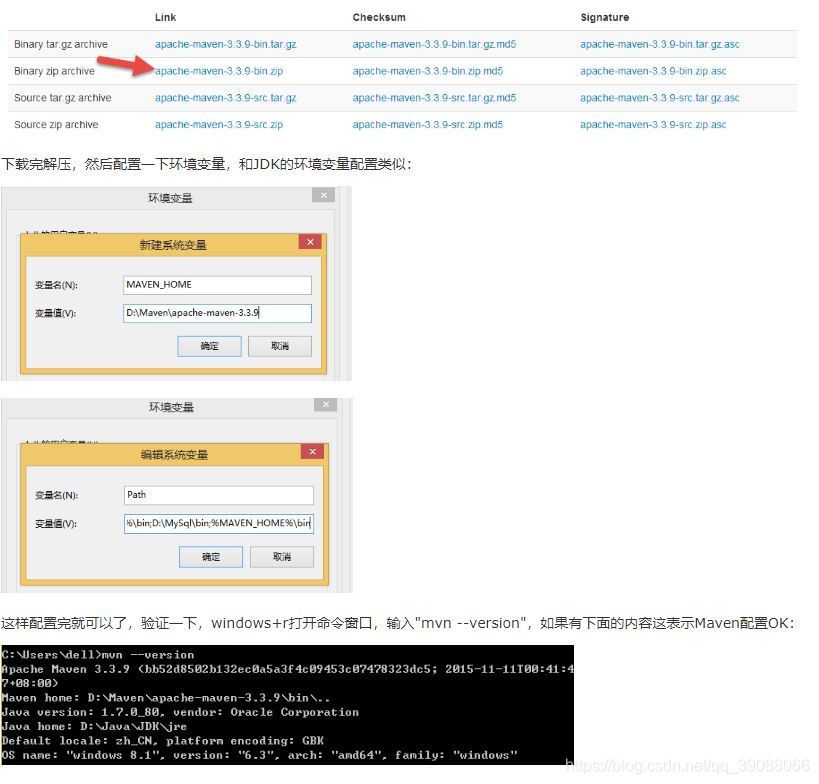Open apache-maven-3.3.9-bin.tar.gz.md5 checksum link
Image resolution: width=819 pixels, height=784 pixels.
tap(434, 44)
